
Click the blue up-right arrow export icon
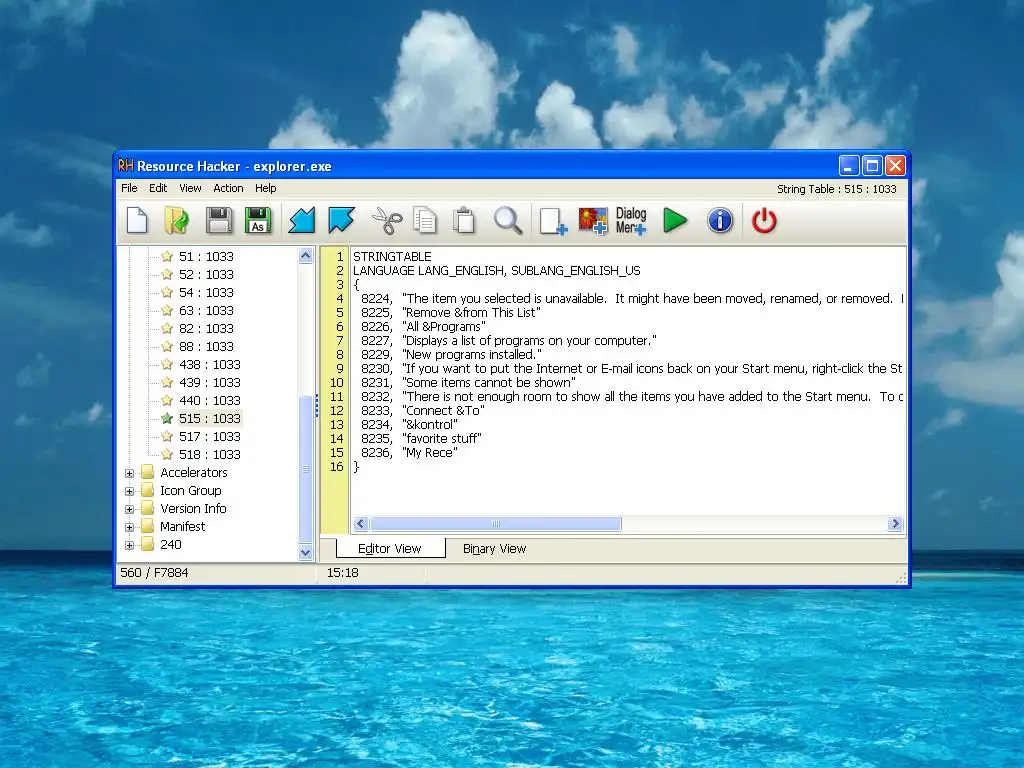(341, 220)
